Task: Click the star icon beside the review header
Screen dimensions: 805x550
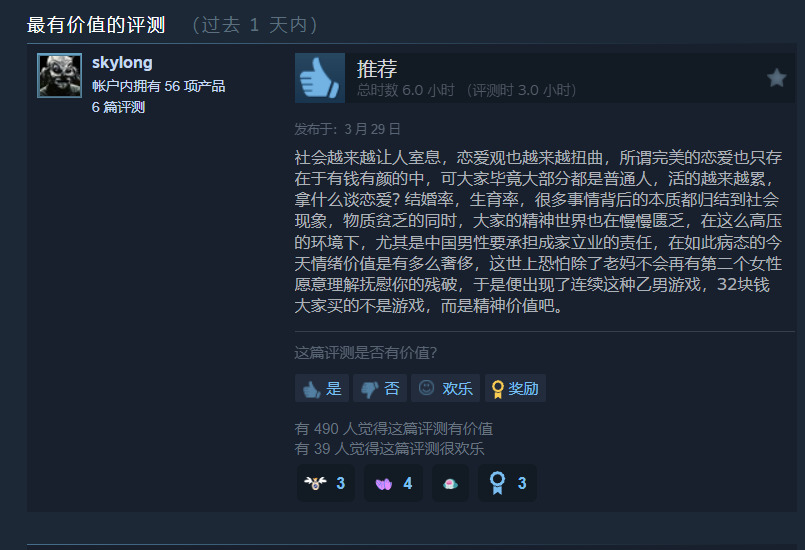Action: coord(776,78)
